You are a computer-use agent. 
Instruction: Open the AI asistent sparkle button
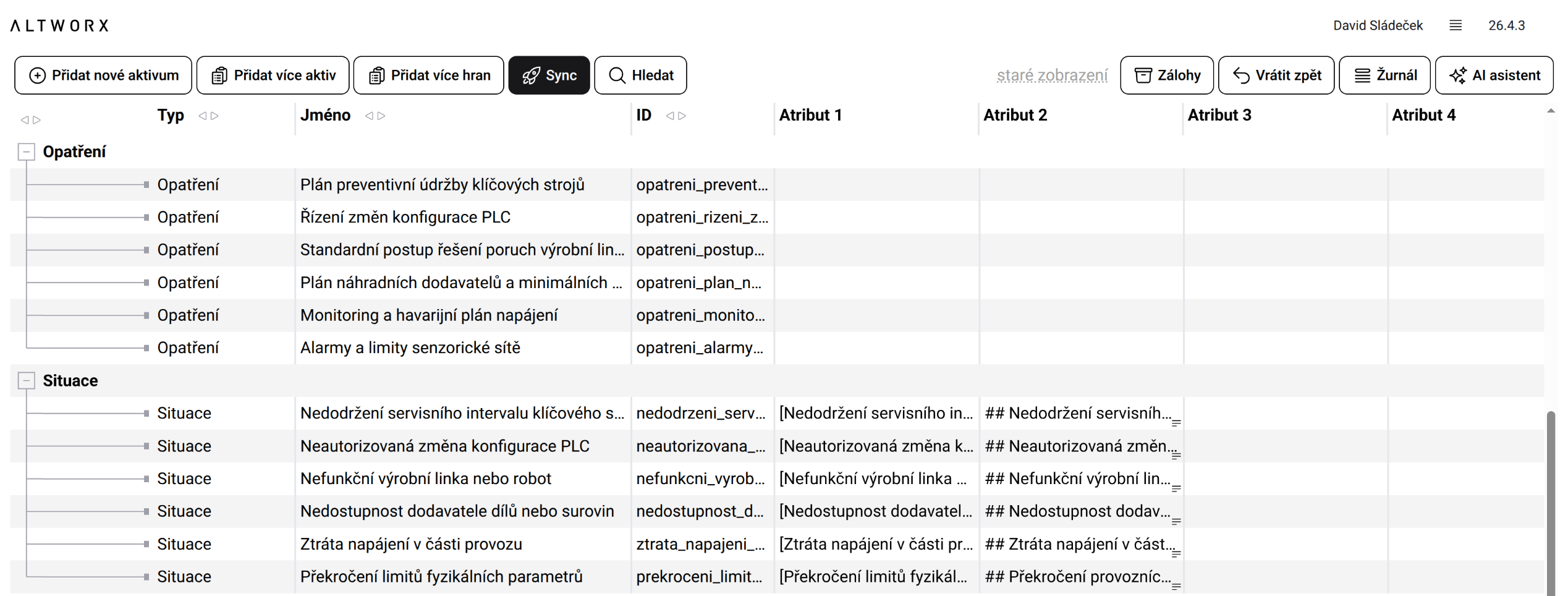click(x=1493, y=75)
